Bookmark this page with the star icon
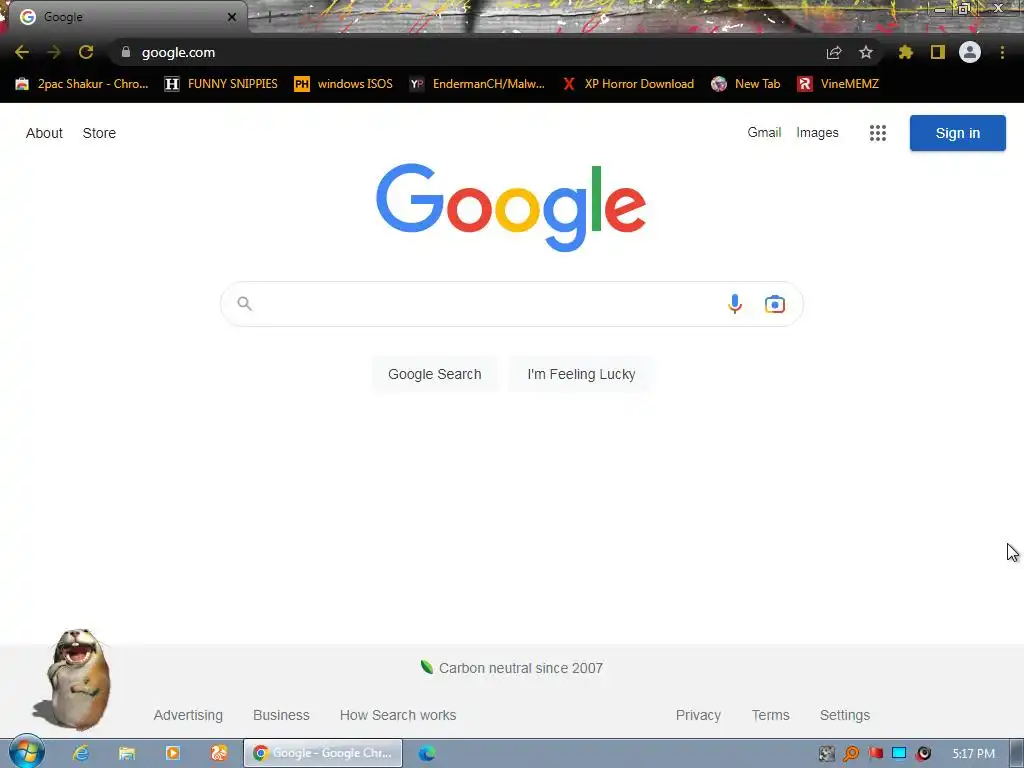Screen dimensions: 1024x768 (866, 52)
